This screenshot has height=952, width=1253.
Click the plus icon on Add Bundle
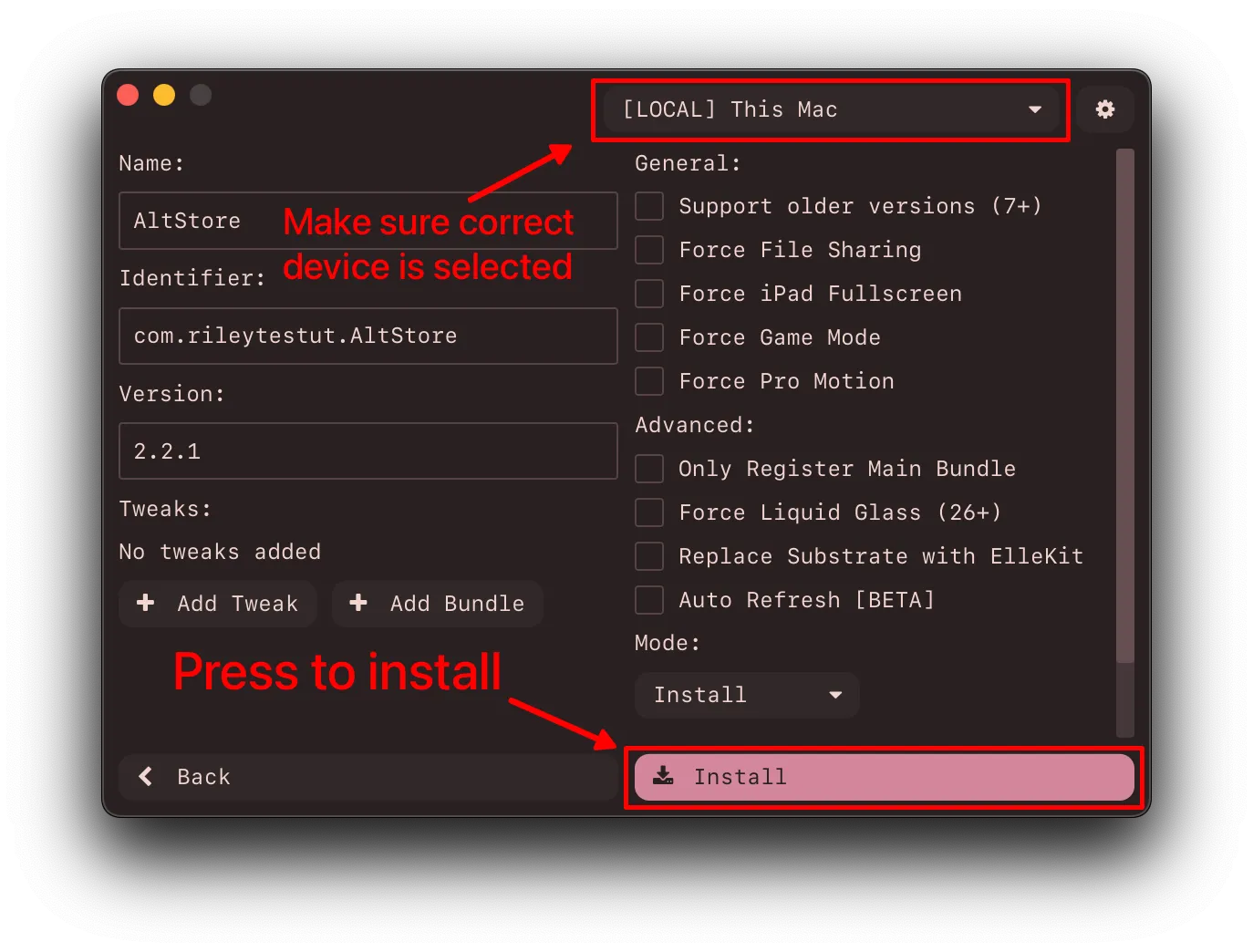click(358, 603)
